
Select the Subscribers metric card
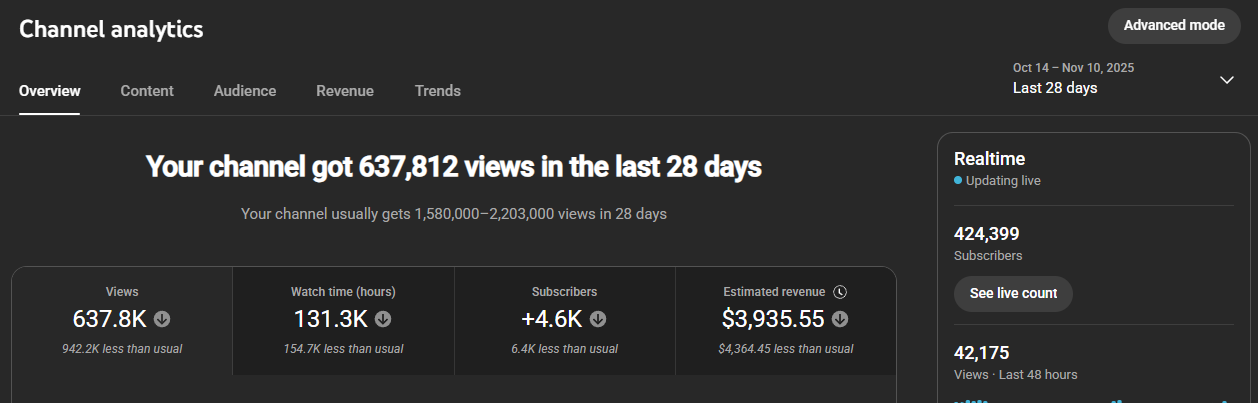pyautogui.click(x=565, y=321)
